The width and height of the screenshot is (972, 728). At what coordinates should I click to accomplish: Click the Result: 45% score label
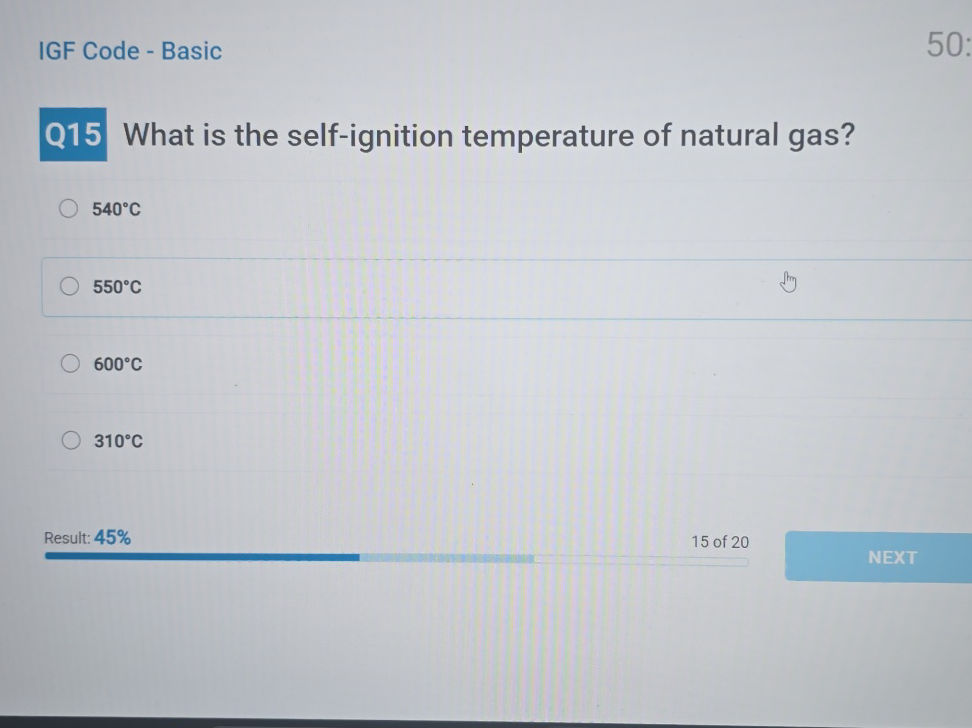tap(87, 538)
